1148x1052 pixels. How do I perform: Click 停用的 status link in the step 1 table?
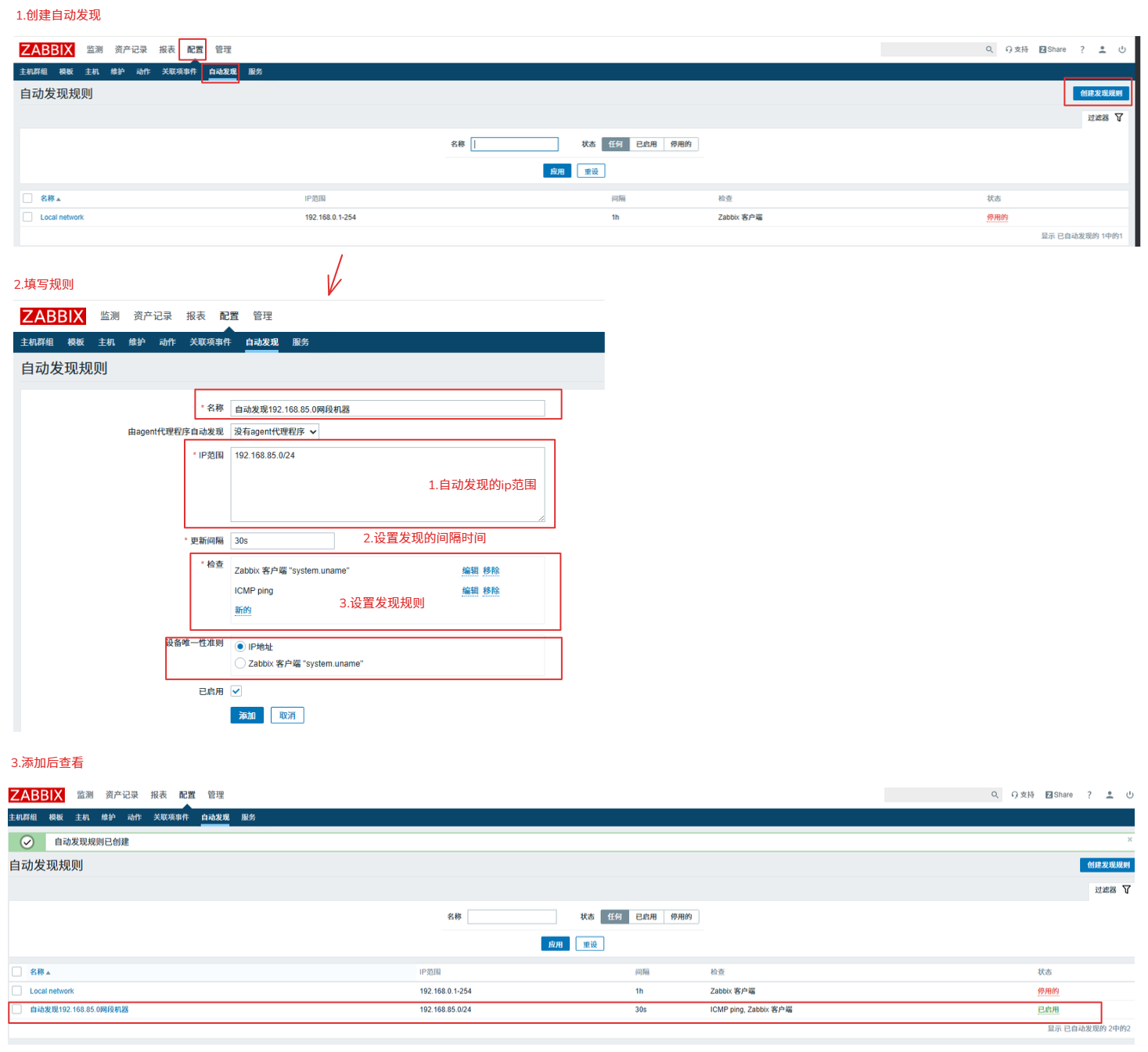(x=997, y=218)
